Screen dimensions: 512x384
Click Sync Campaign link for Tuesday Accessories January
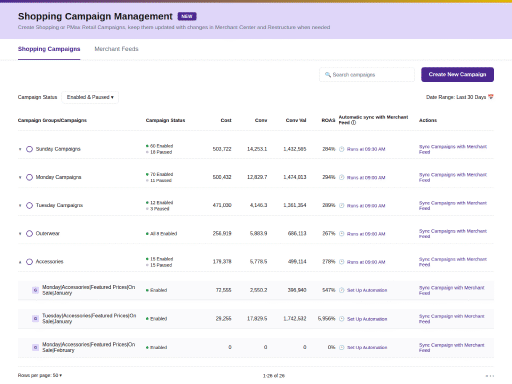coord(452,319)
